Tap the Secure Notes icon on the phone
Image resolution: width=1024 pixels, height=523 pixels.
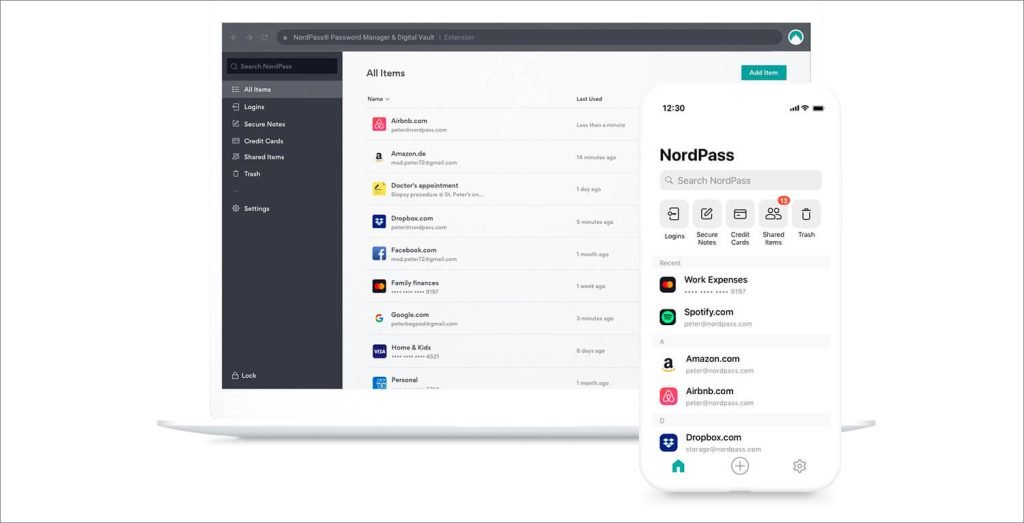pyautogui.click(x=707, y=214)
